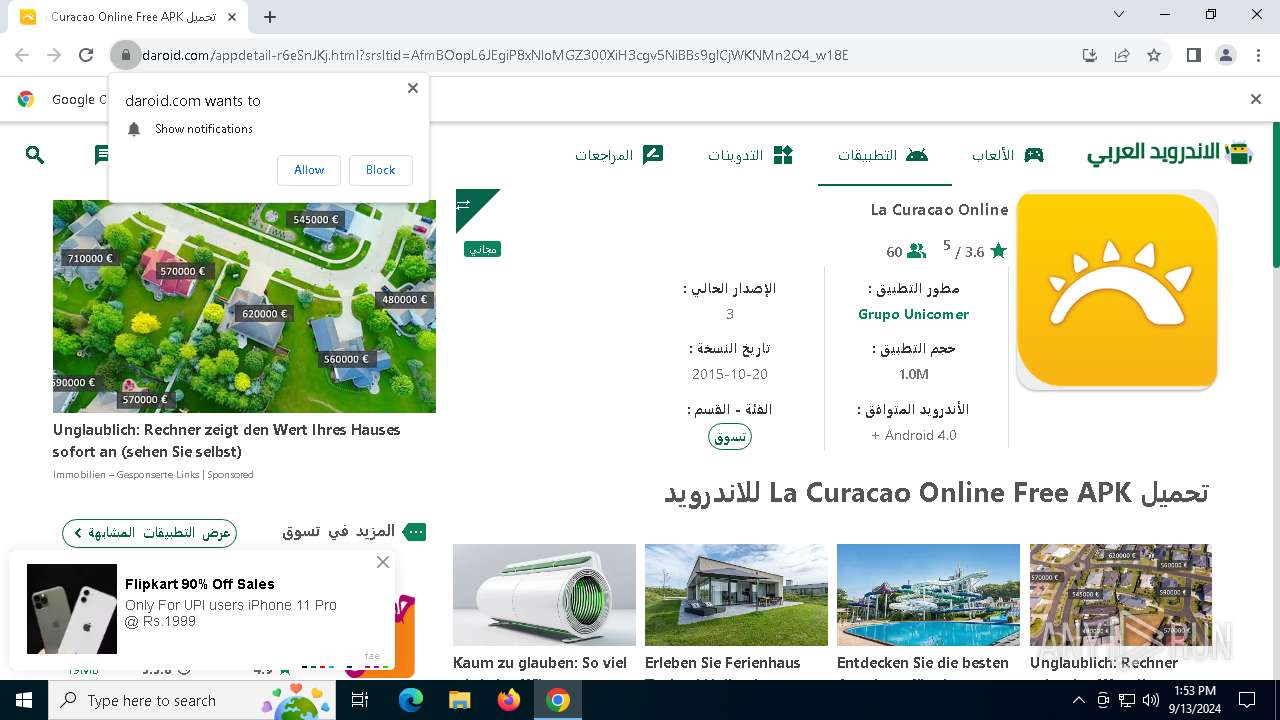
Task: Click the La Curacao Online app title
Action: [x=939, y=210]
